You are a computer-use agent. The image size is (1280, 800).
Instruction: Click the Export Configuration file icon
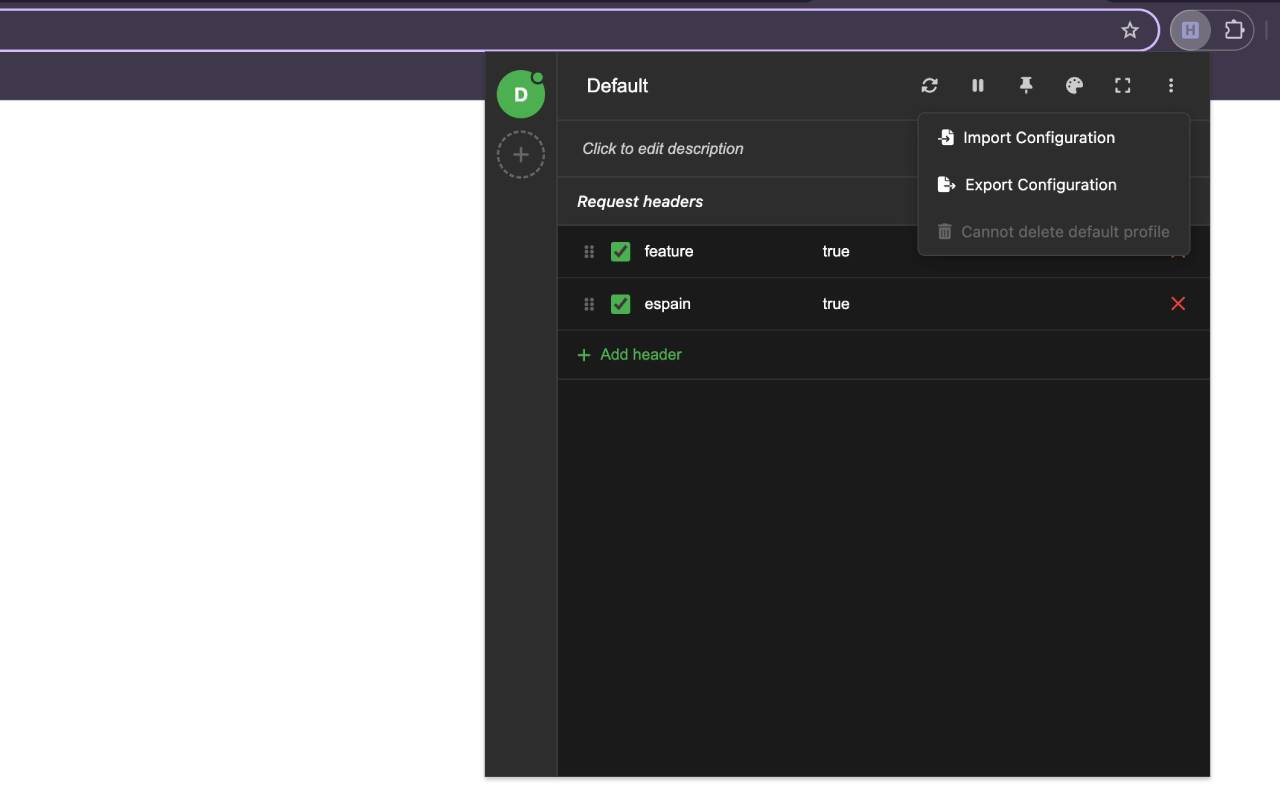pos(946,185)
